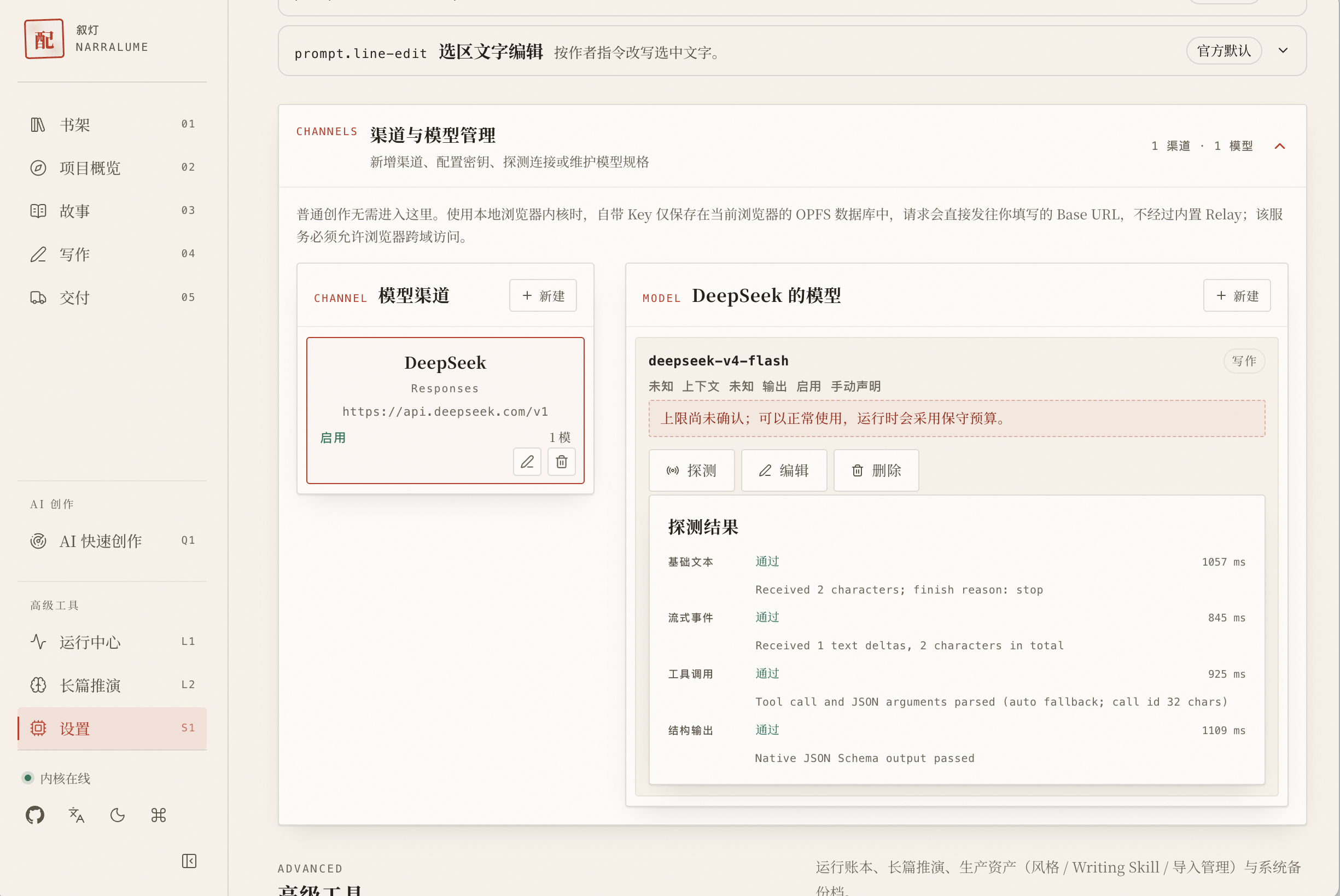The width and height of the screenshot is (1340, 896).
Task: Click the 流式事件 probe result row
Action: click(957, 631)
